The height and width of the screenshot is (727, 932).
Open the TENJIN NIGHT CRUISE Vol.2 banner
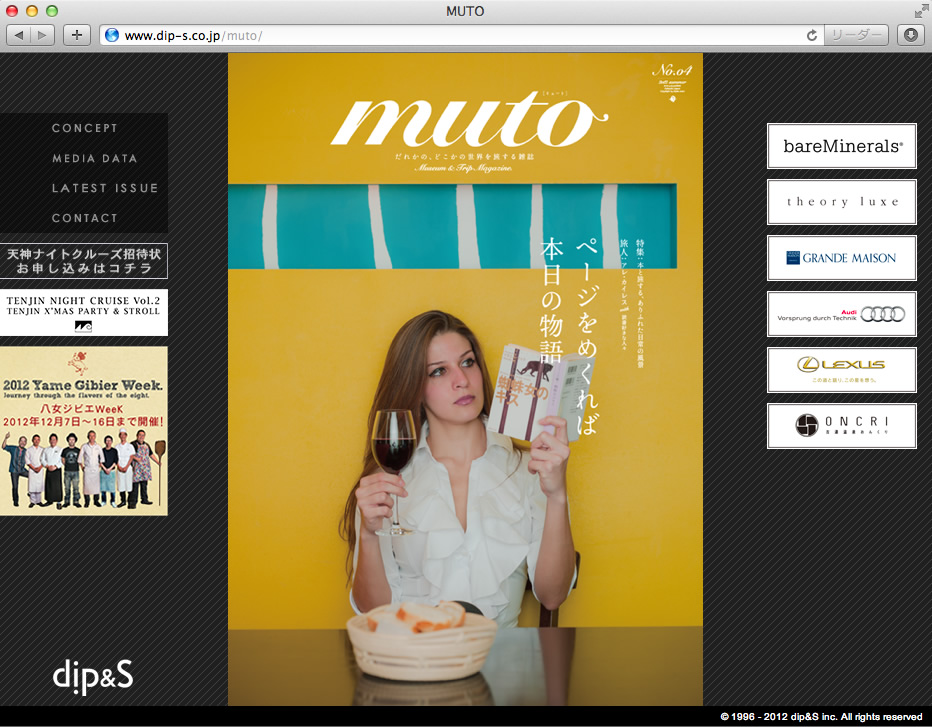(84, 313)
